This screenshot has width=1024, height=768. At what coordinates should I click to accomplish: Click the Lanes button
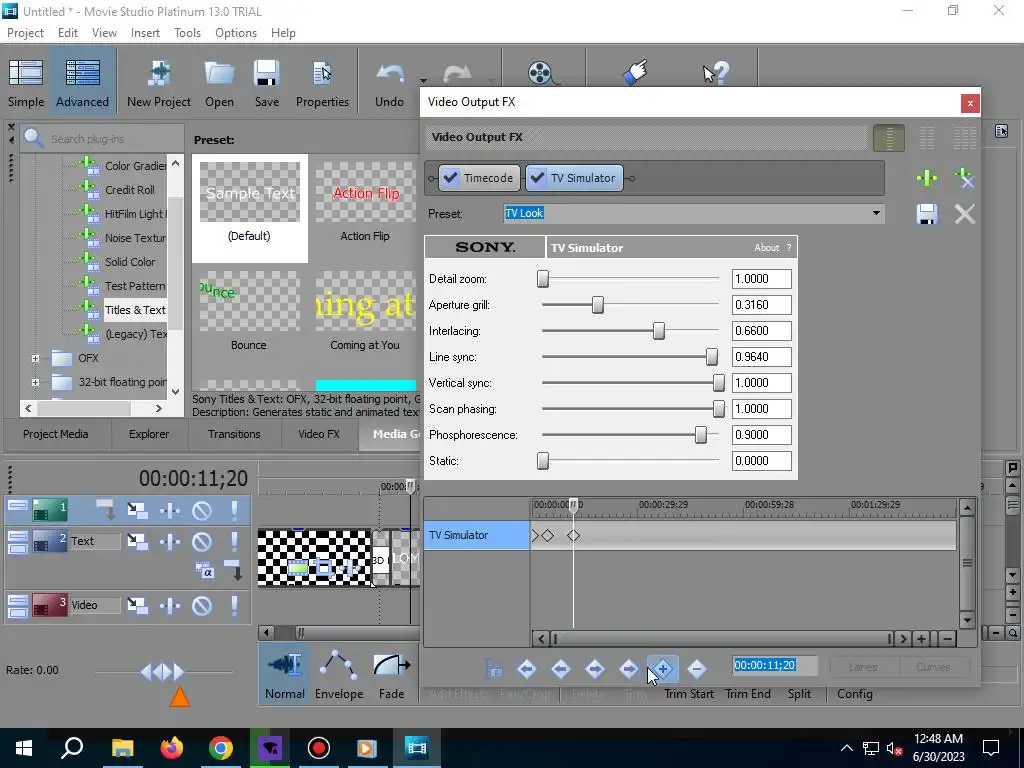[863, 667]
